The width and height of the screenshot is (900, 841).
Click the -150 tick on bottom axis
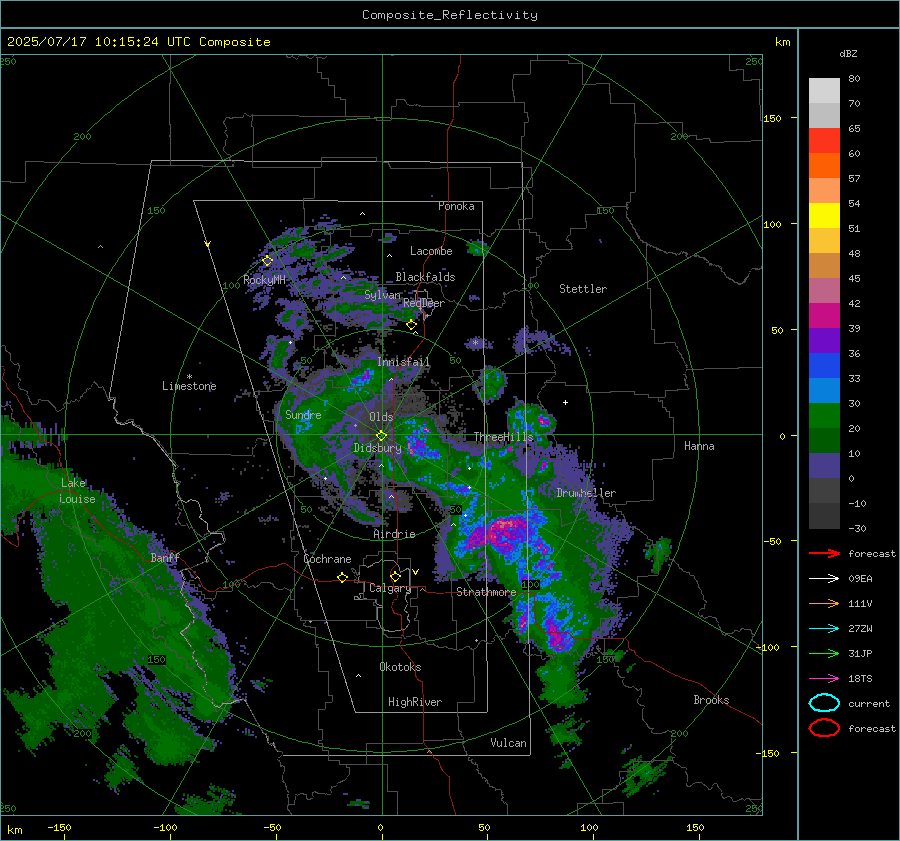pyautogui.click(x=59, y=828)
